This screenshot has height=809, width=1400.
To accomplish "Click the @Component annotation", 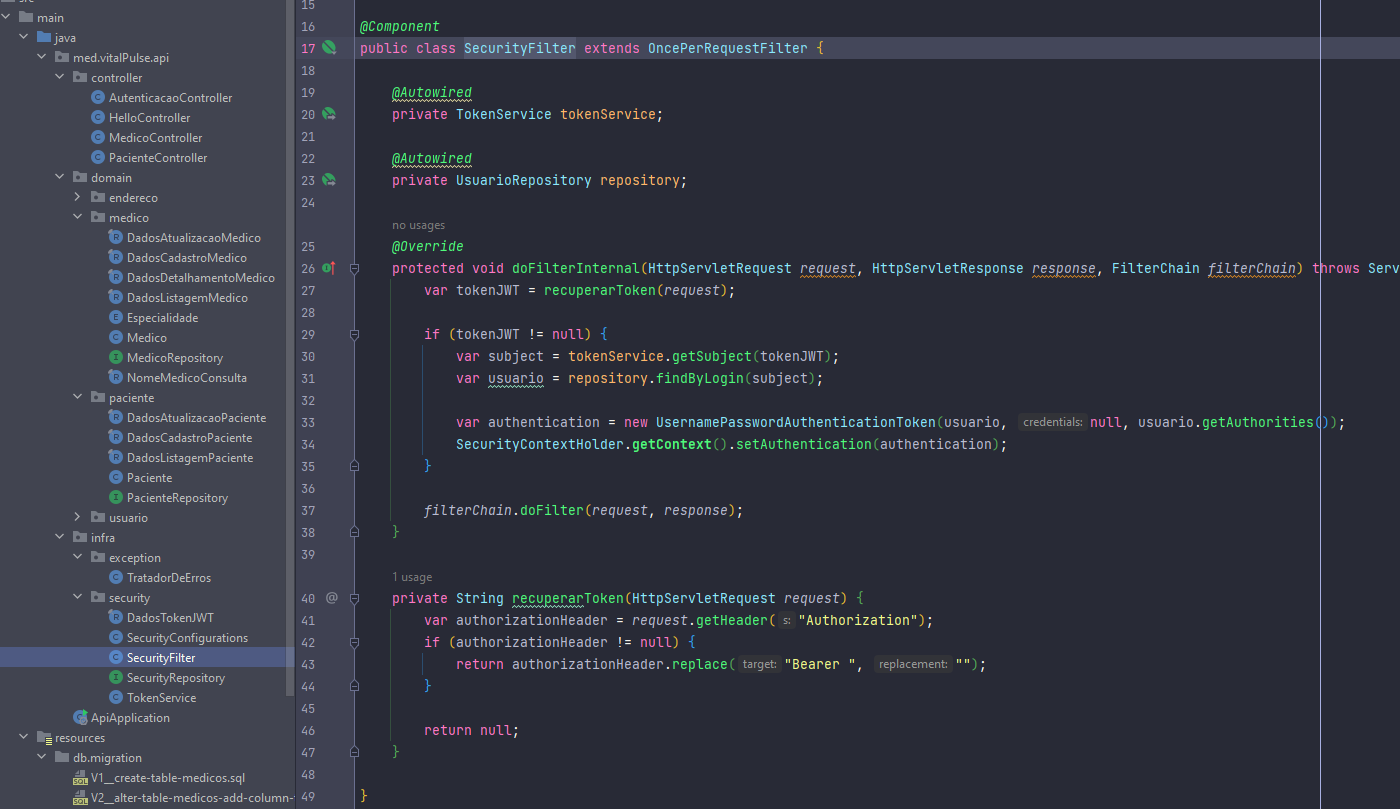I will pyautogui.click(x=399, y=26).
